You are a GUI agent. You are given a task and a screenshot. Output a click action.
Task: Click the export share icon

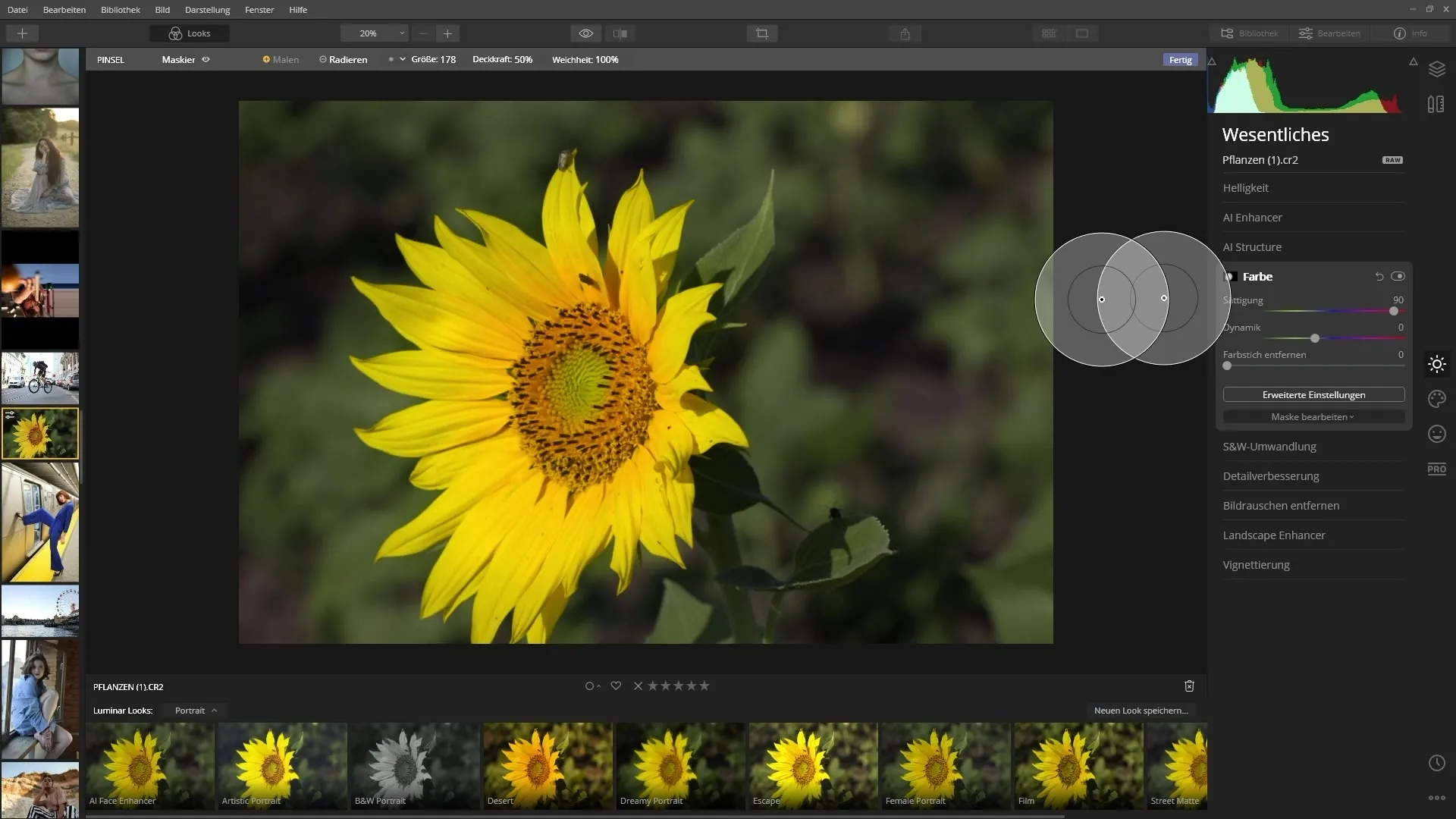click(905, 33)
